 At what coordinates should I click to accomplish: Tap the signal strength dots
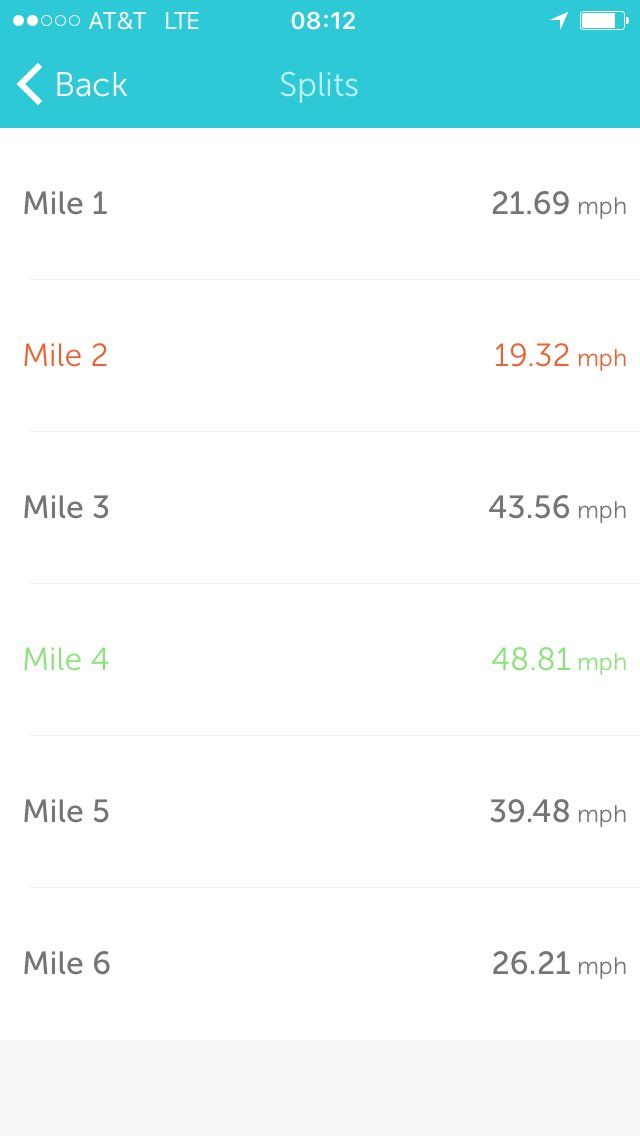46,21
